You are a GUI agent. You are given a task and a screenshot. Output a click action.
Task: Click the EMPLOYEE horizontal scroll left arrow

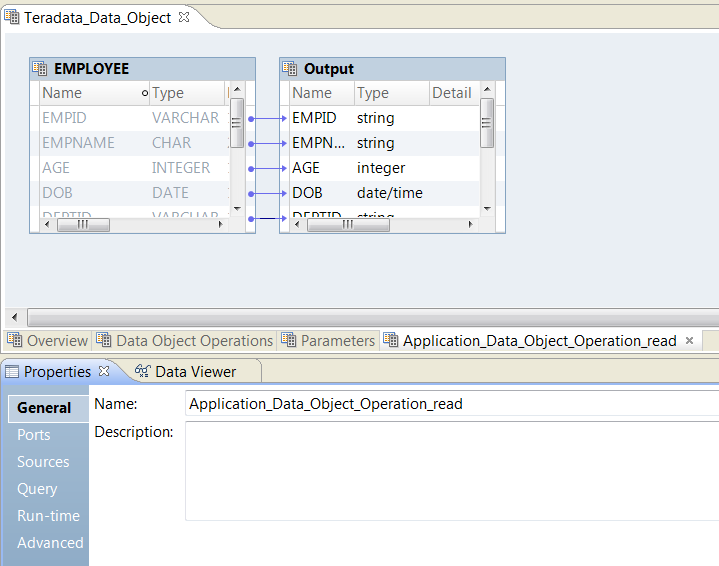coord(47,224)
